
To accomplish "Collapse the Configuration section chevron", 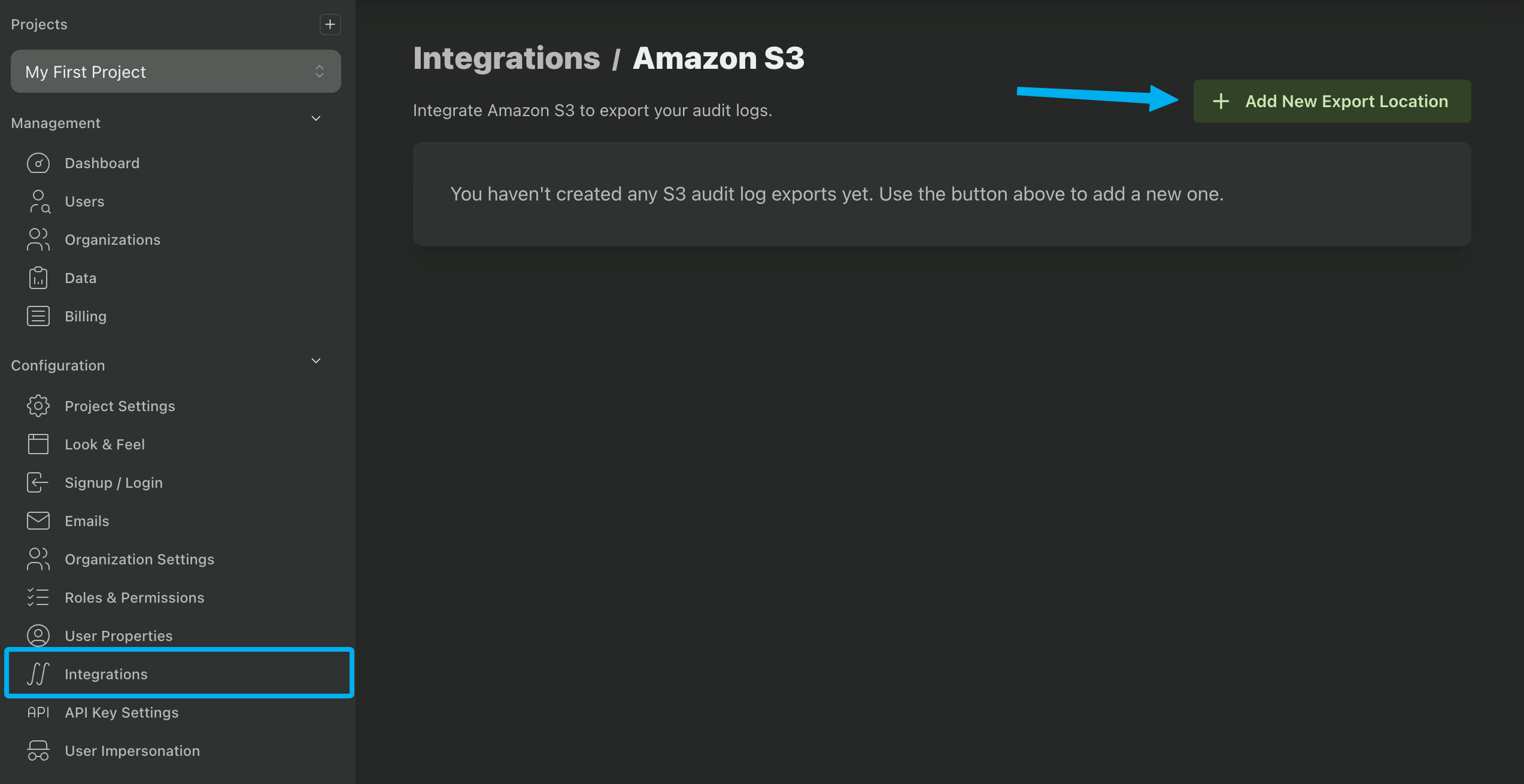I will click(x=316, y=361).
